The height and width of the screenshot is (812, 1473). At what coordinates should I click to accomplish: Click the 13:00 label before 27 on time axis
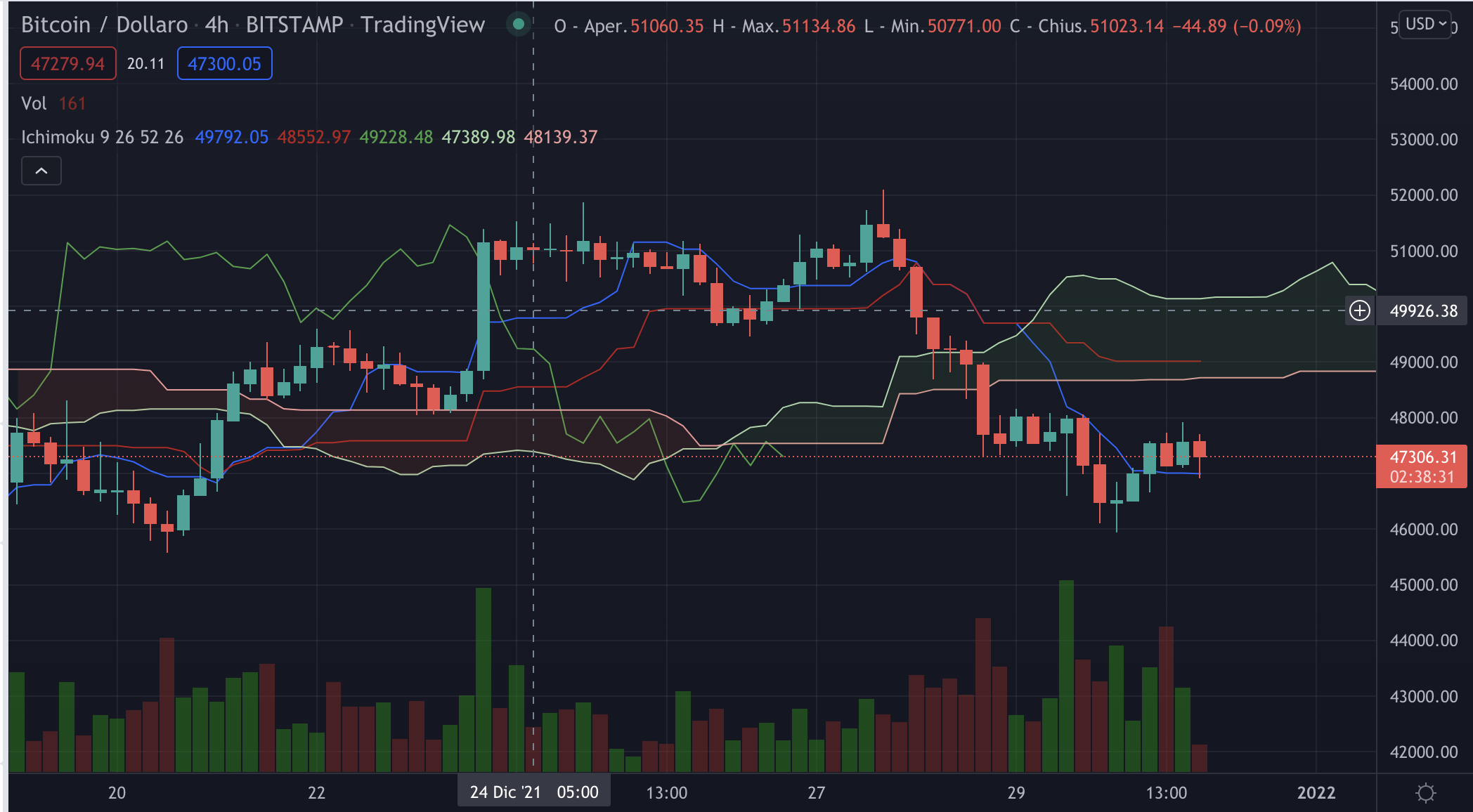click(667, 793)
